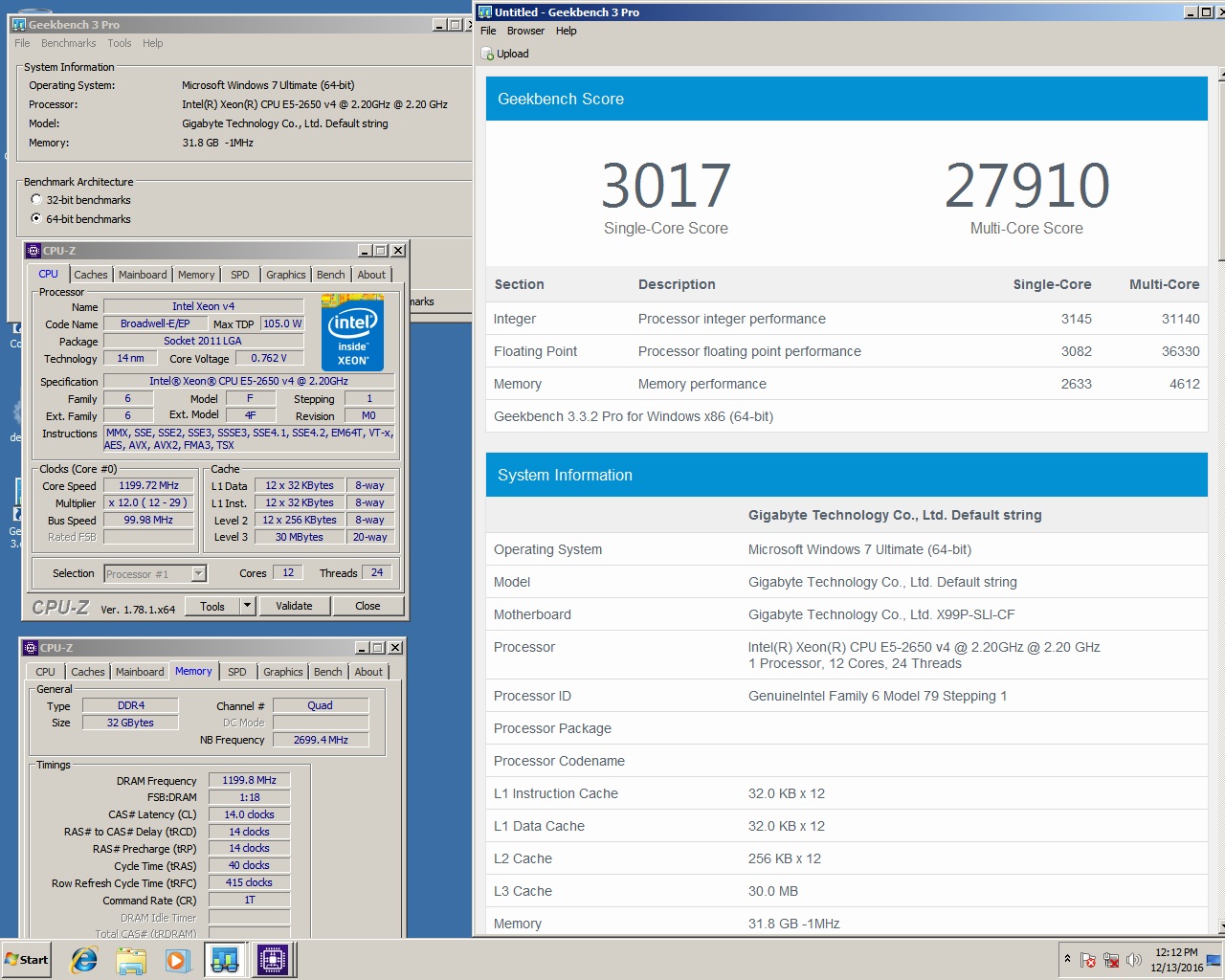Switch to Mainboard tab in upper CPU-Z
Viewport: 1225px width, 980px height.
pyautogui.click(x=143, y=275)
